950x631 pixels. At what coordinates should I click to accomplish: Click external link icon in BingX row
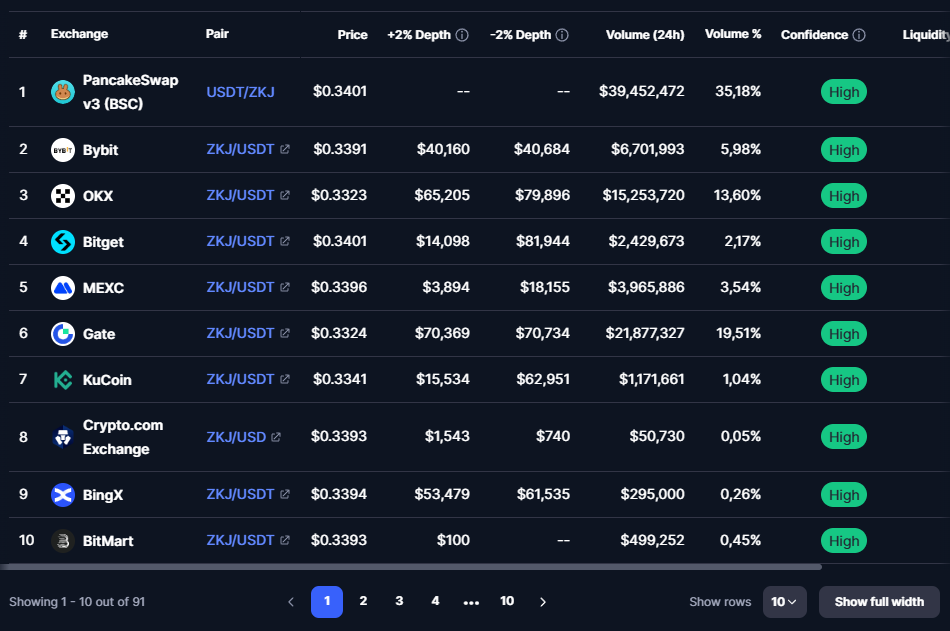tap(285, 495)
